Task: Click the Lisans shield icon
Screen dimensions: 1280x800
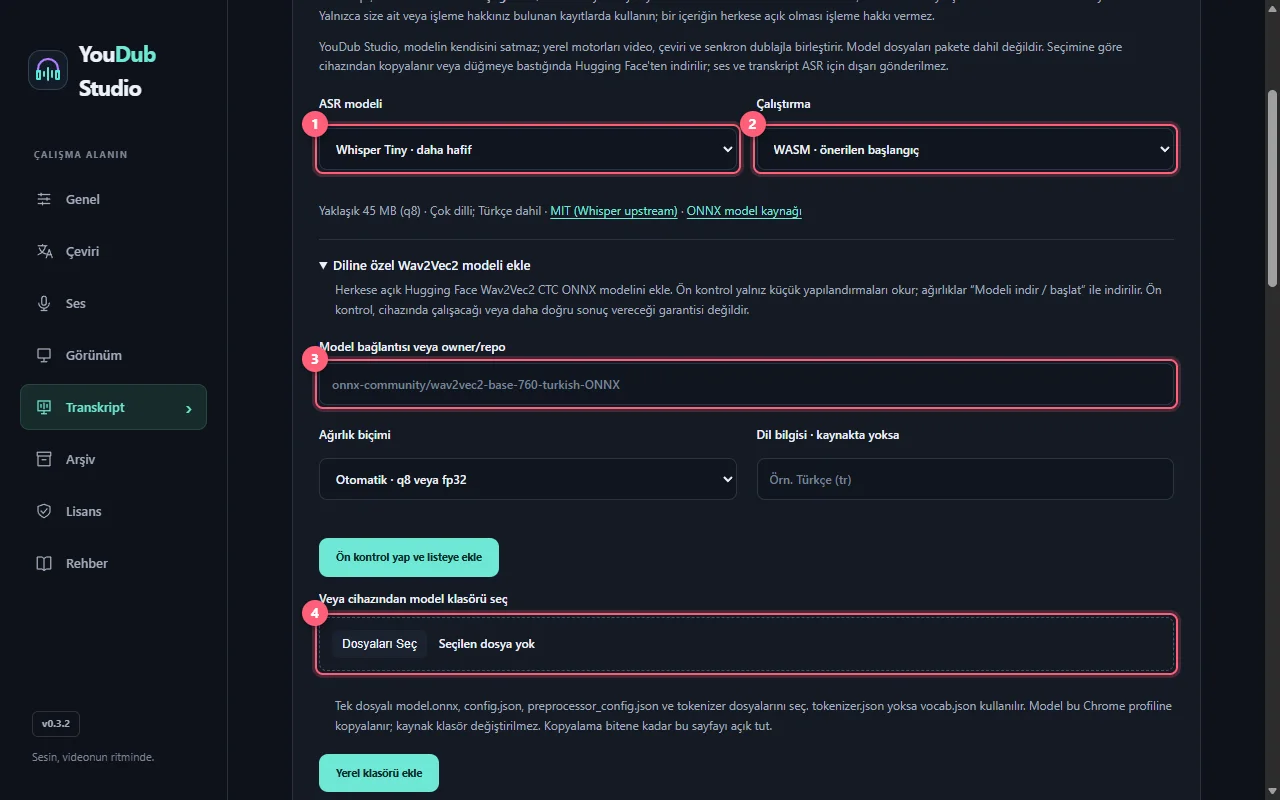Action: point(44,511)
